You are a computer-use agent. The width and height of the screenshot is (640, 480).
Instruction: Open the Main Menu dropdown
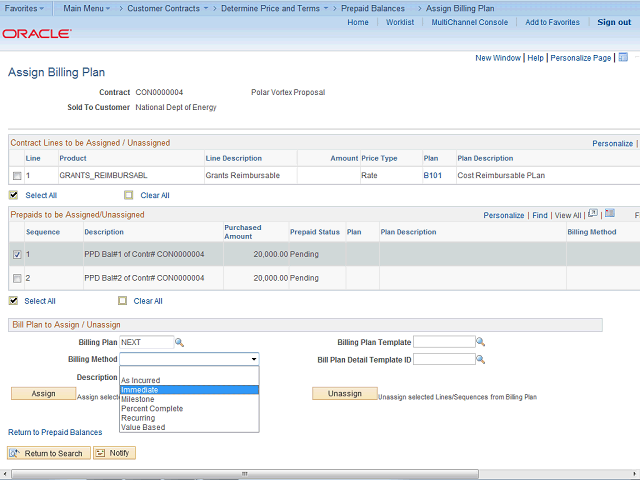[x=86, y=8]
